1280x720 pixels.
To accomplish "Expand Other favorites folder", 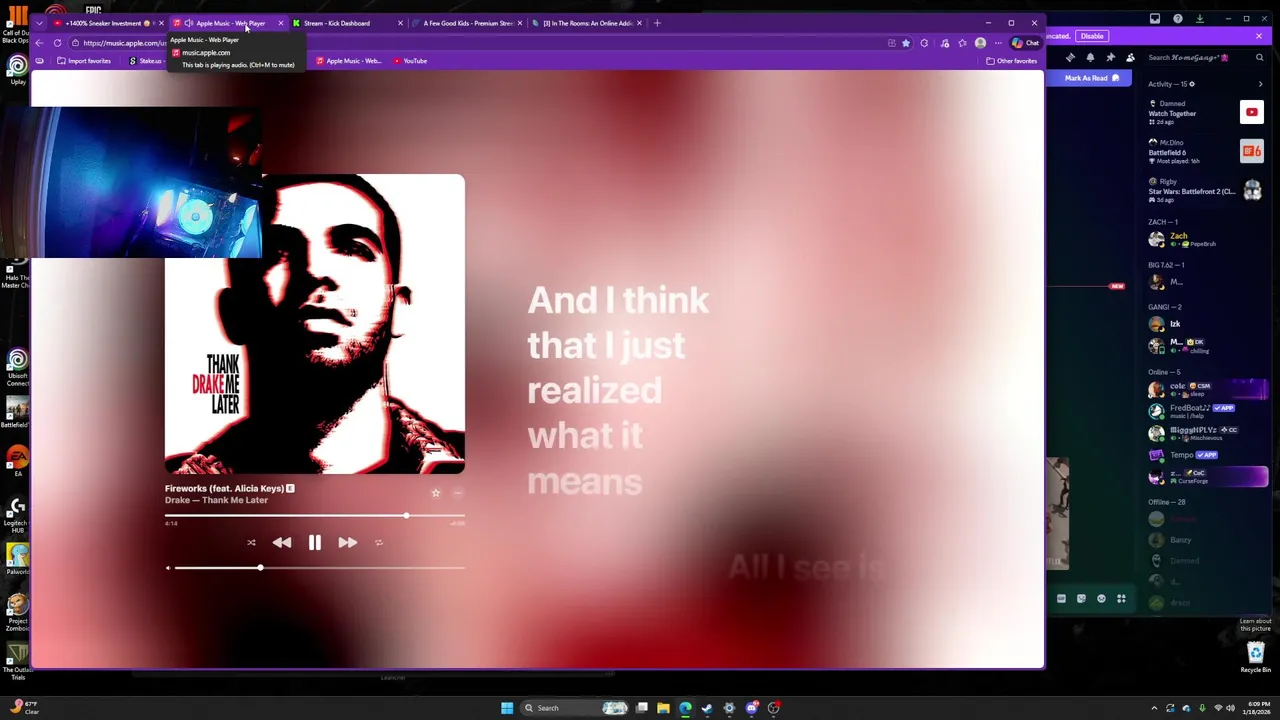I will [x=1011, y=61].
